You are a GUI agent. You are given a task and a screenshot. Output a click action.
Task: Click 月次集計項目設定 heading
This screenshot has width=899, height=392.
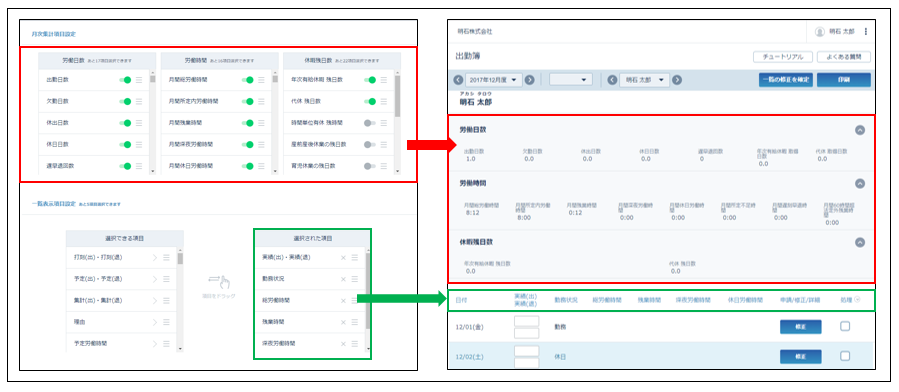53,34
